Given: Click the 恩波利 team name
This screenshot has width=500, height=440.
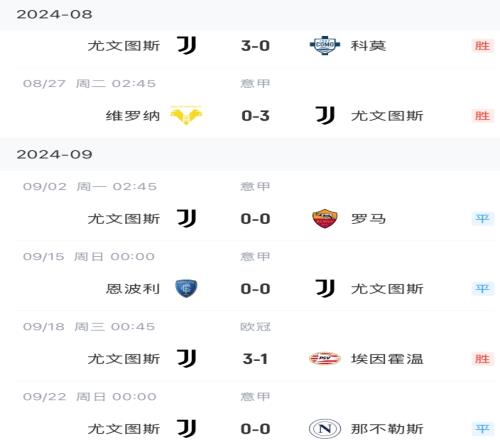Looking at the screenshot, I should coord(133,289).
